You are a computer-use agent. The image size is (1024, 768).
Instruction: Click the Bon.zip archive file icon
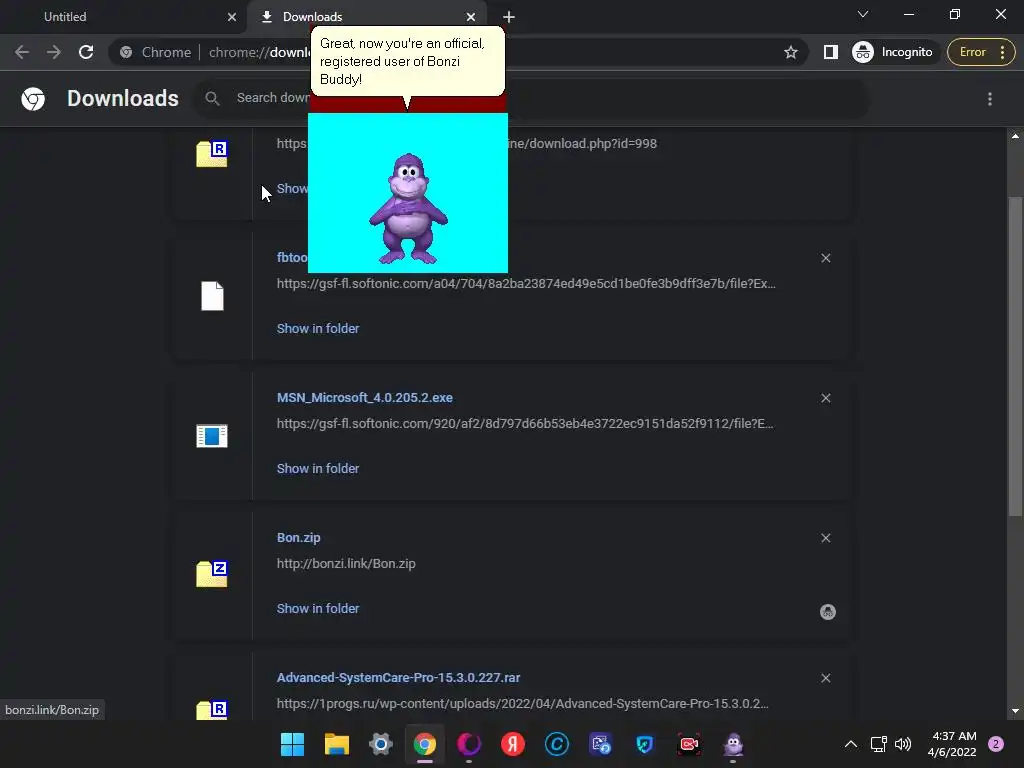click(x=212, y=573)
